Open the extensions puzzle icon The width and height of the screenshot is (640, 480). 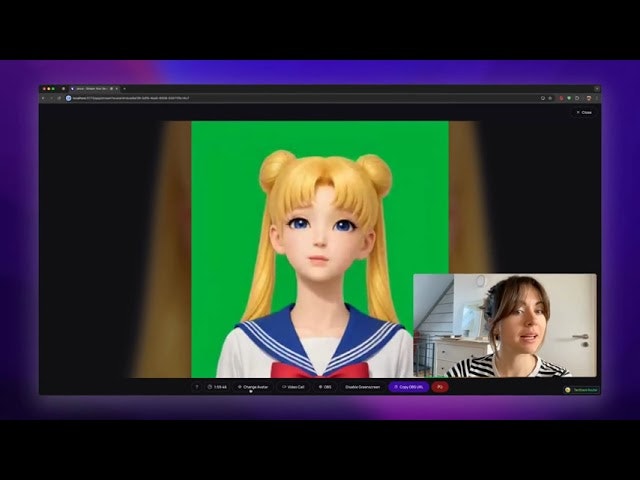tap(577, 98)
